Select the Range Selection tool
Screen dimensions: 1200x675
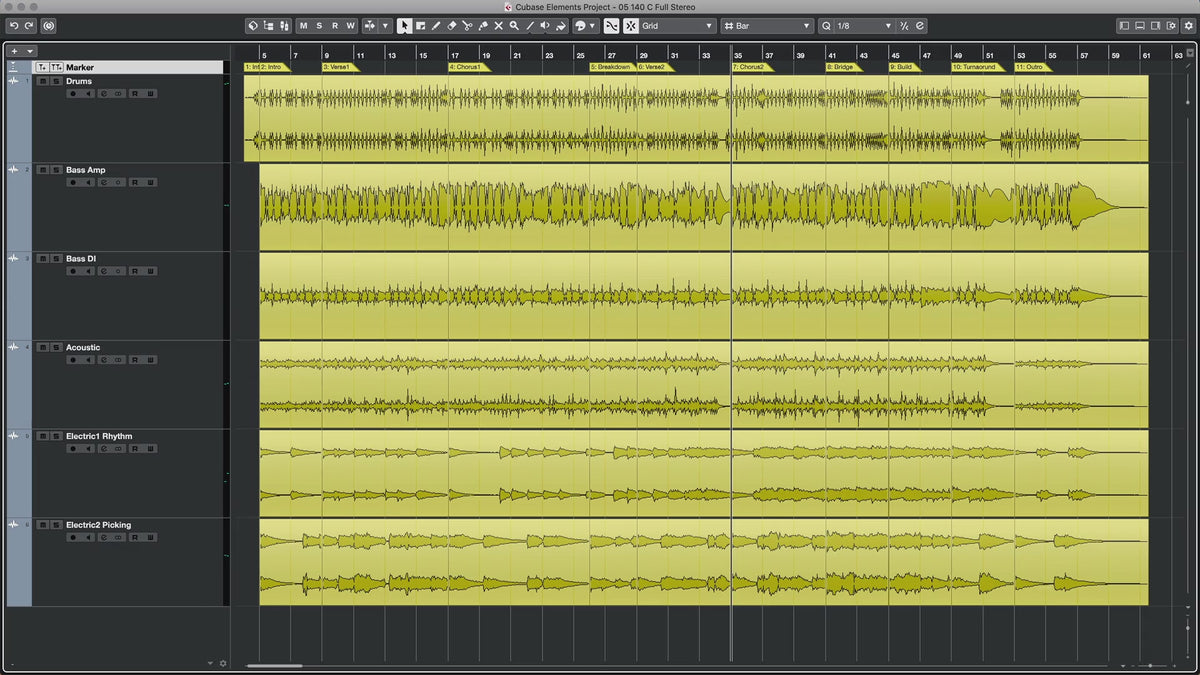tap(420, 26)
